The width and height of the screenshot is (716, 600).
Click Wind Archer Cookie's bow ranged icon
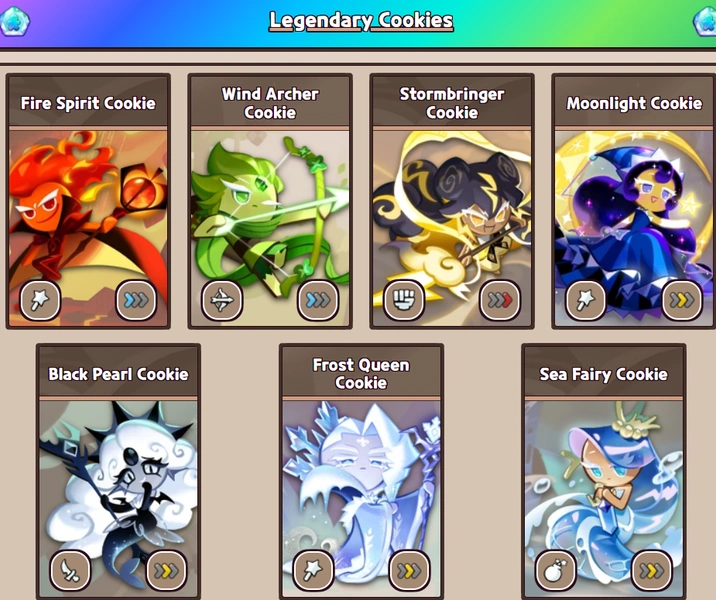click(222, 300)
